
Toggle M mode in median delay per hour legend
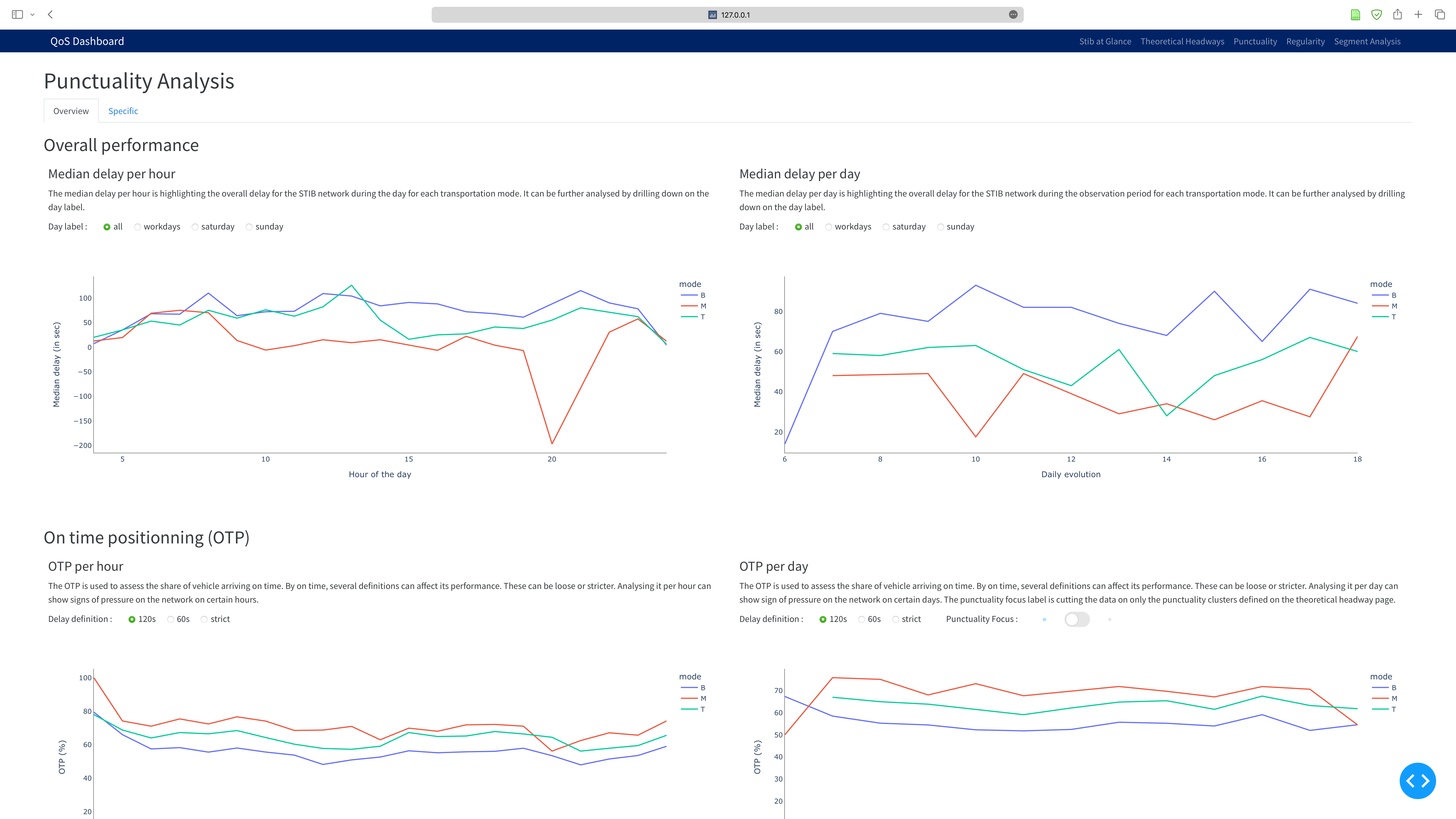(694, 306)
